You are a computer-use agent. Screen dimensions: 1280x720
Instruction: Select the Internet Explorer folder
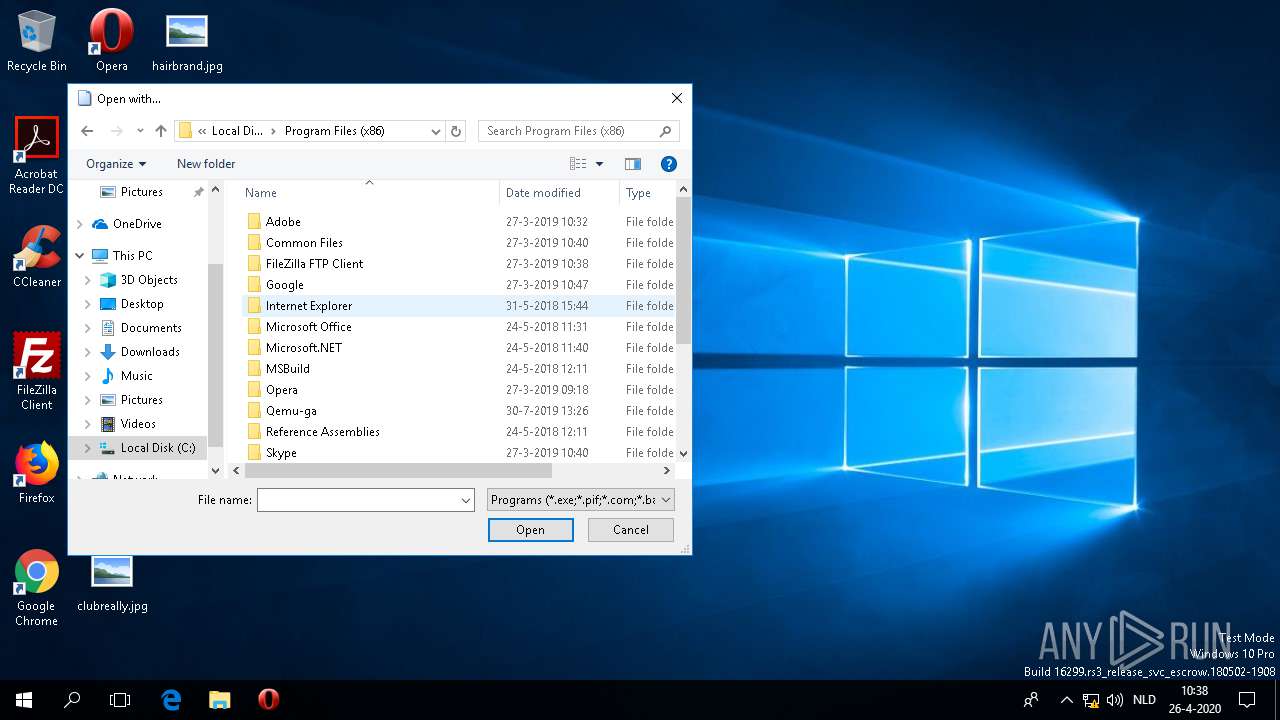click(x=459, y=306)
